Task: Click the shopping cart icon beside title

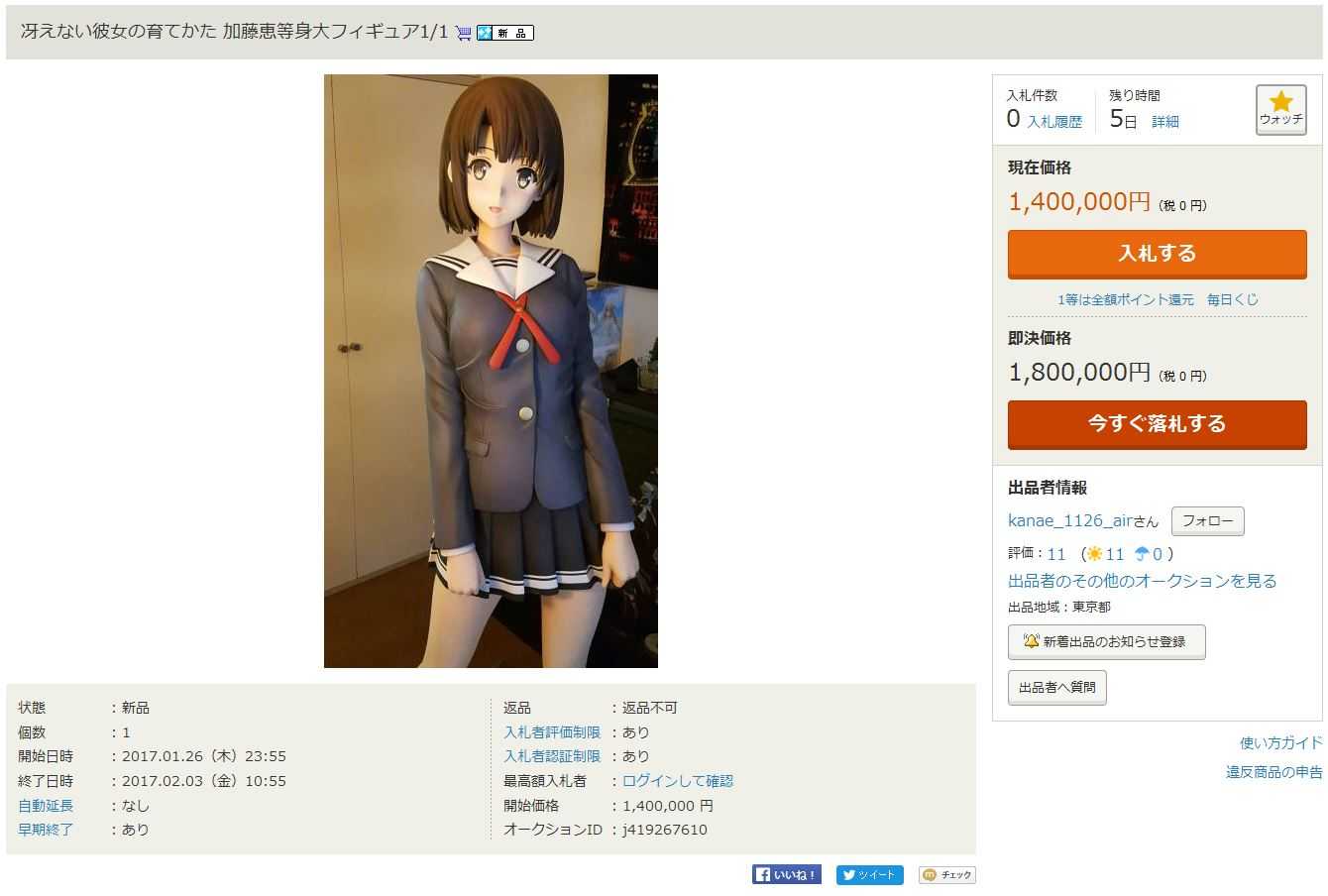Action: (463, 33)
